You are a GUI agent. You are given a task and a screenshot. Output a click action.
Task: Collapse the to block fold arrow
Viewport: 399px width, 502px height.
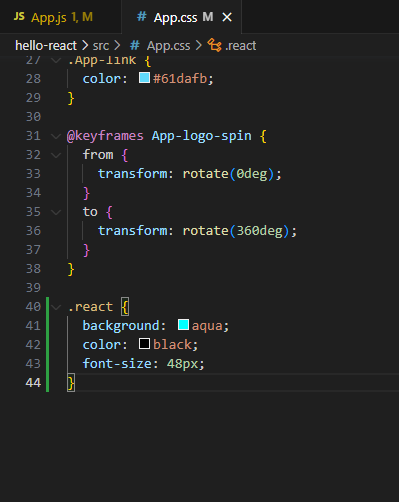coord(56,212)
